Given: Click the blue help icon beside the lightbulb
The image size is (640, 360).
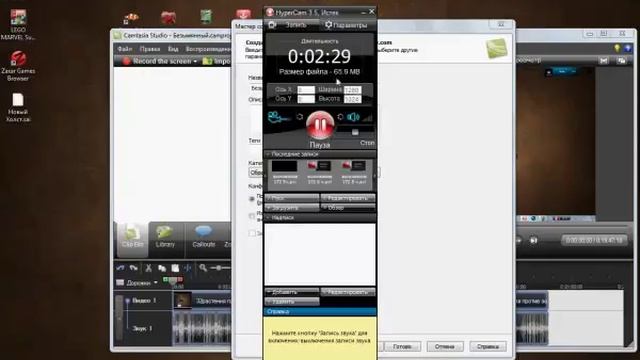Looking at the screenshot, I should pos(628,48).
